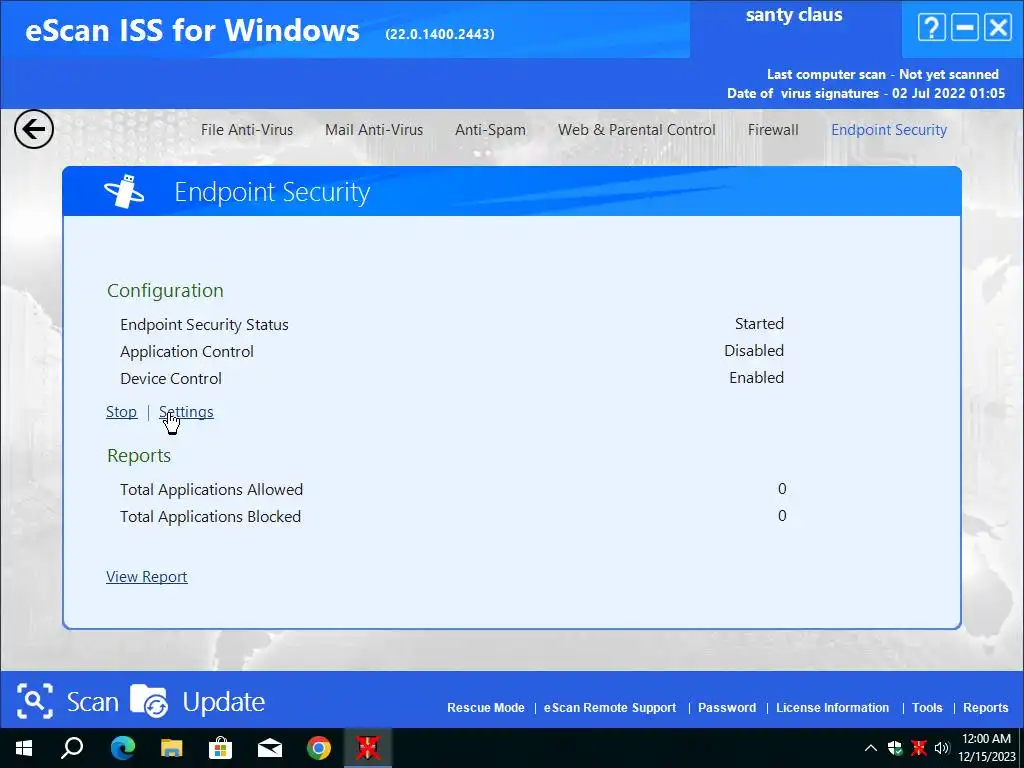Open Web & Parental Control tab
The height and width of the screenshot is (768, 1024).
tap(637, 130)
